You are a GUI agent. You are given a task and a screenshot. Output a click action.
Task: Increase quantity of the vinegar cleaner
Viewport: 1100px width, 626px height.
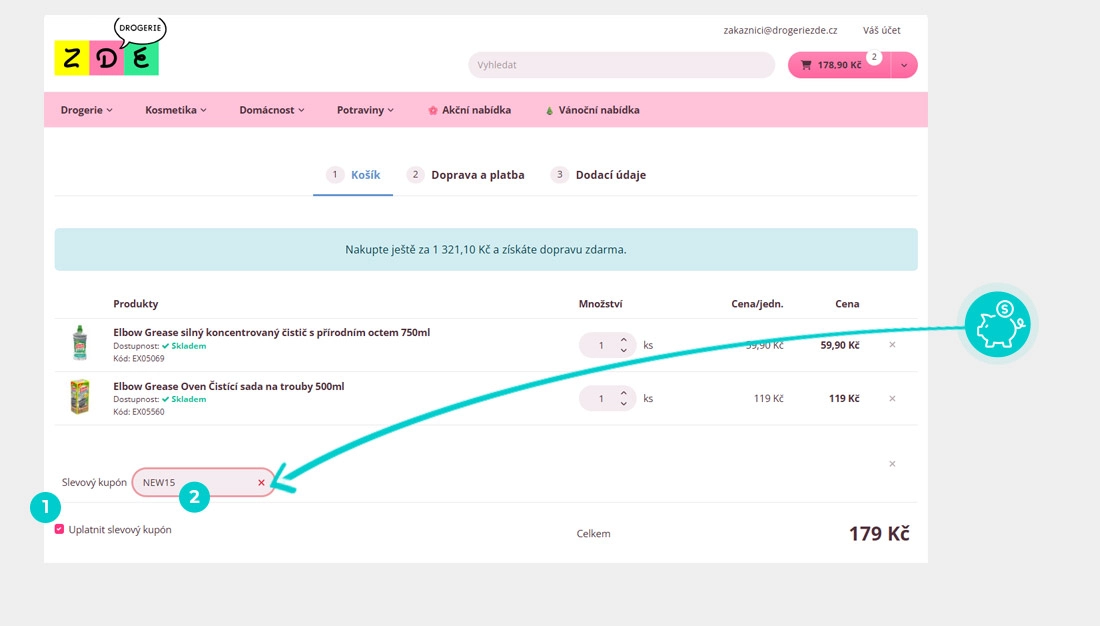tap(624, 340)
